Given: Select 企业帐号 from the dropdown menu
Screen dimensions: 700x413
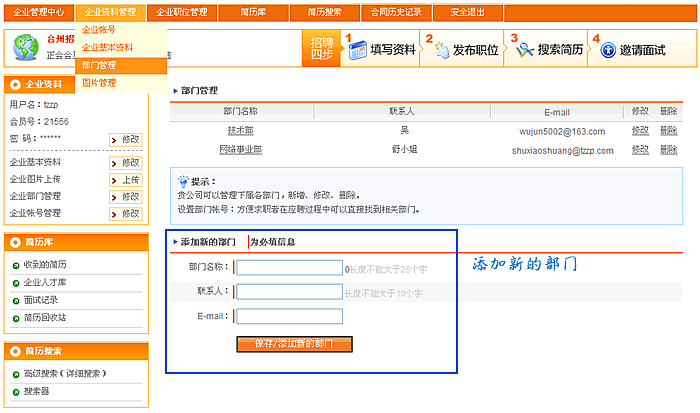Looking at the screenshot, I should pyautogui.click(x=99, y=30).
